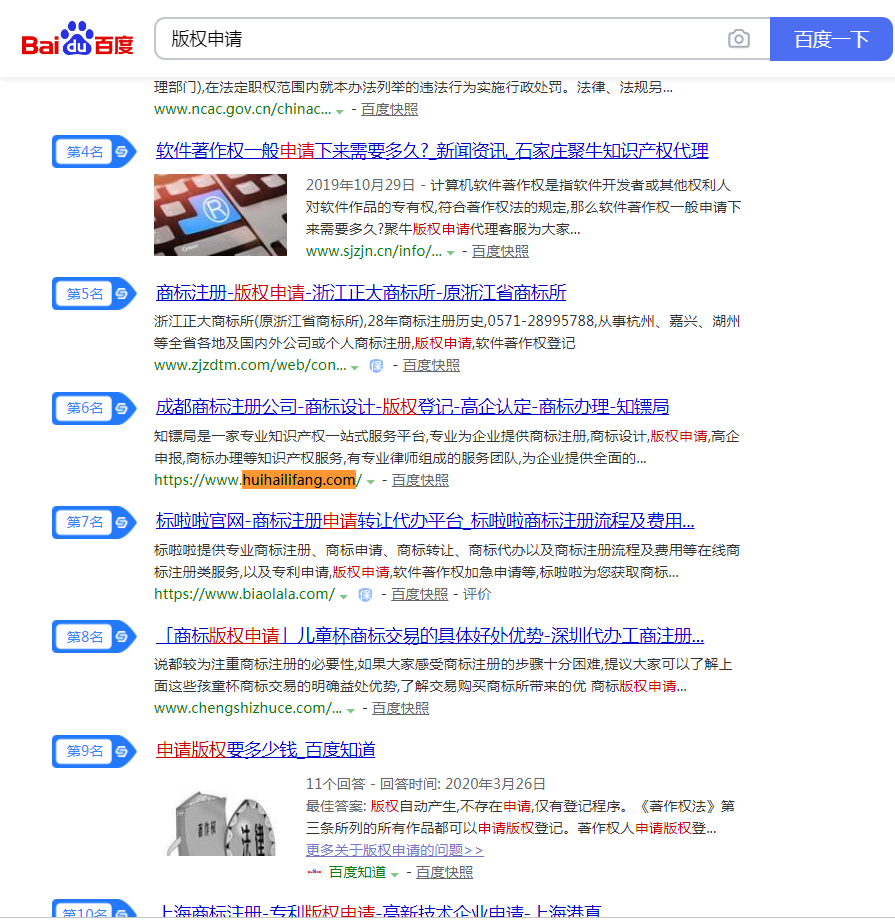
Task: Click the 第4名 rank badge
Action: click(x=94, y=151)
